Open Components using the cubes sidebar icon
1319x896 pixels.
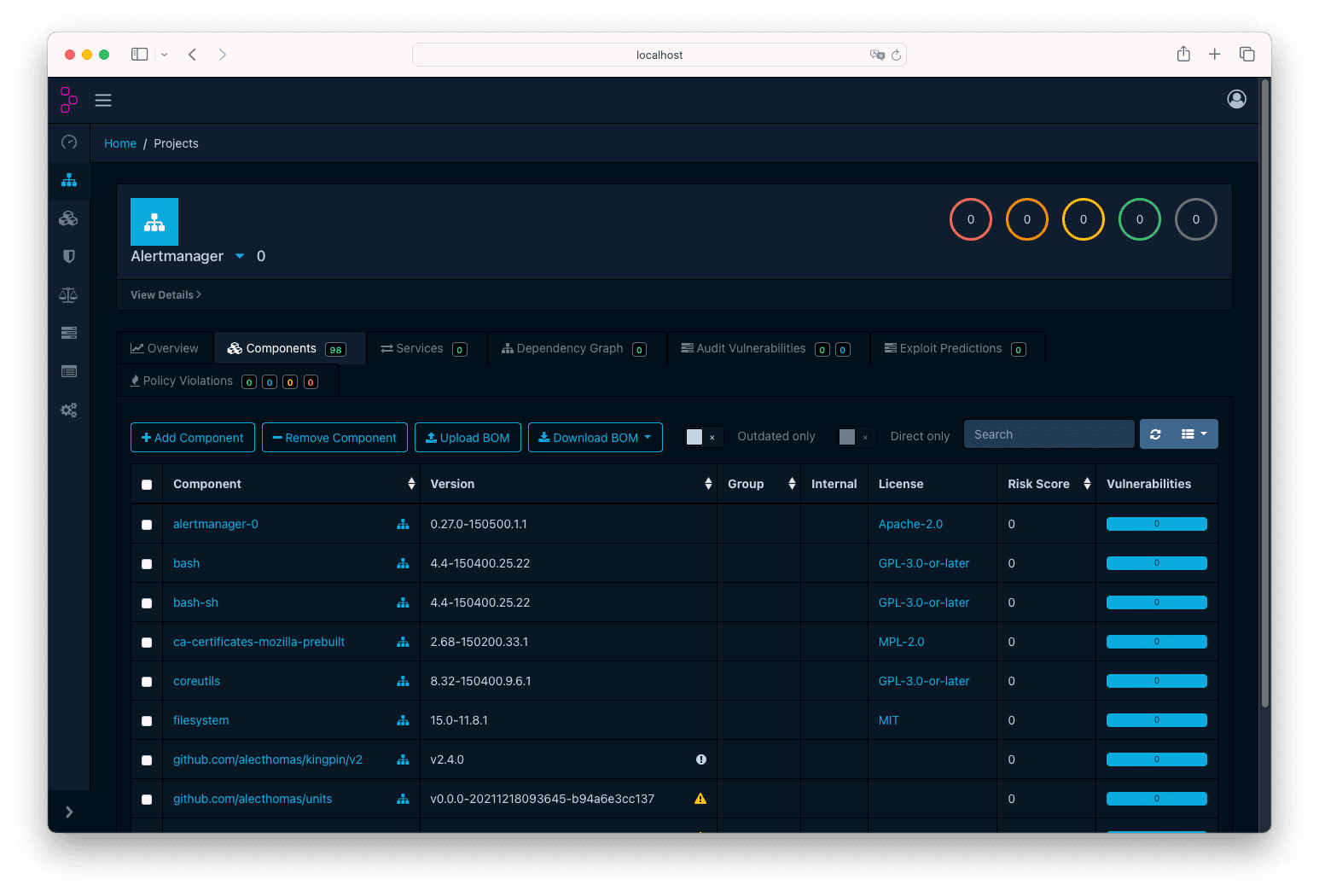pyautogui.click(x=69, y=218)
